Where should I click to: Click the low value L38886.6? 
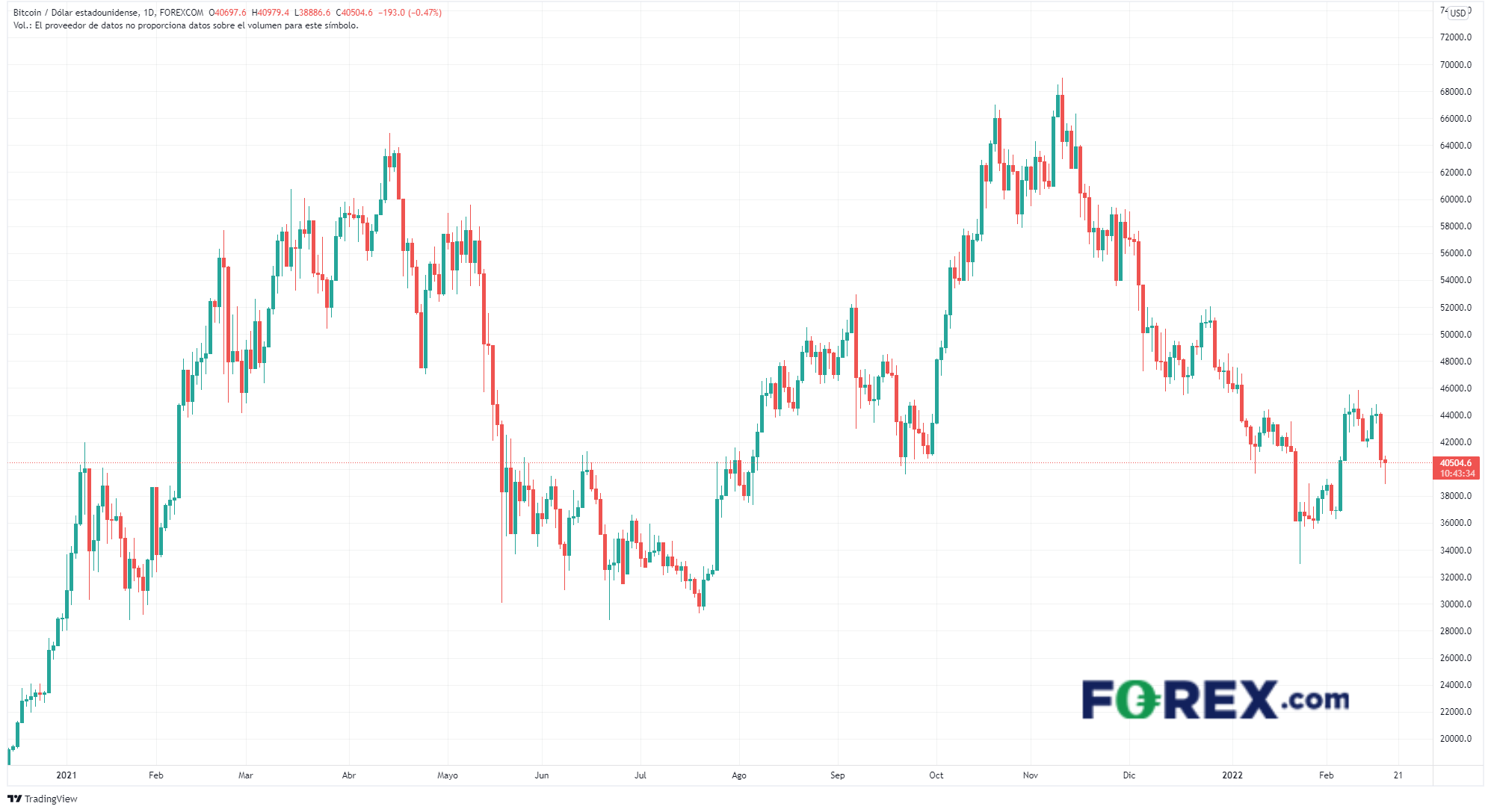tap(312, 13)
